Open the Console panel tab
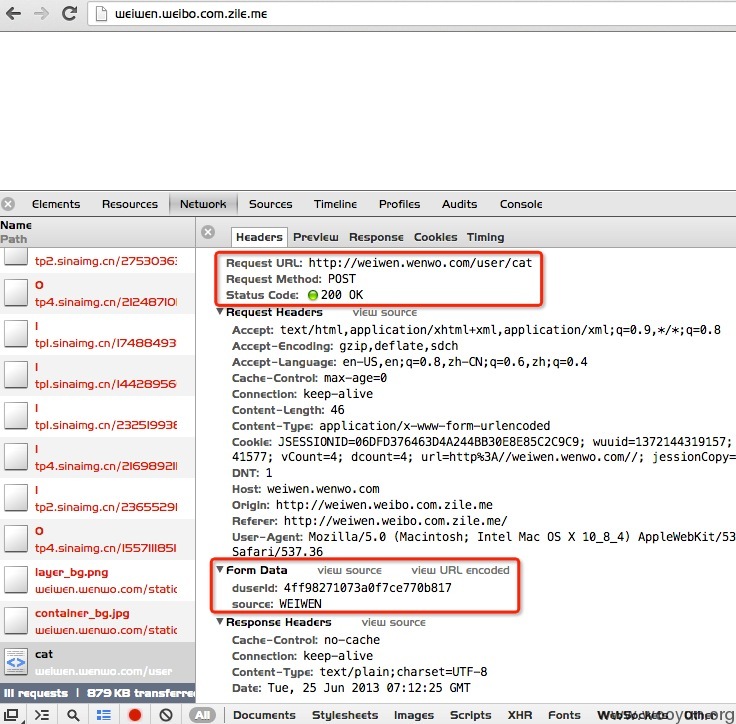This screenshot has height=724, width=736. tap(521, 204)
